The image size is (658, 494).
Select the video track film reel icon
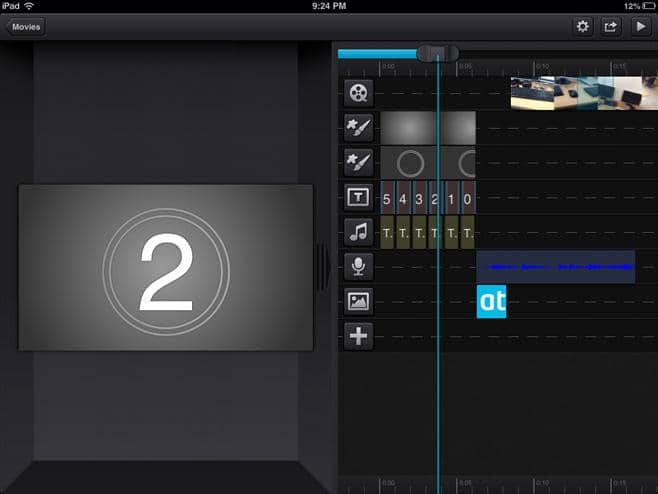coord(358,93)
